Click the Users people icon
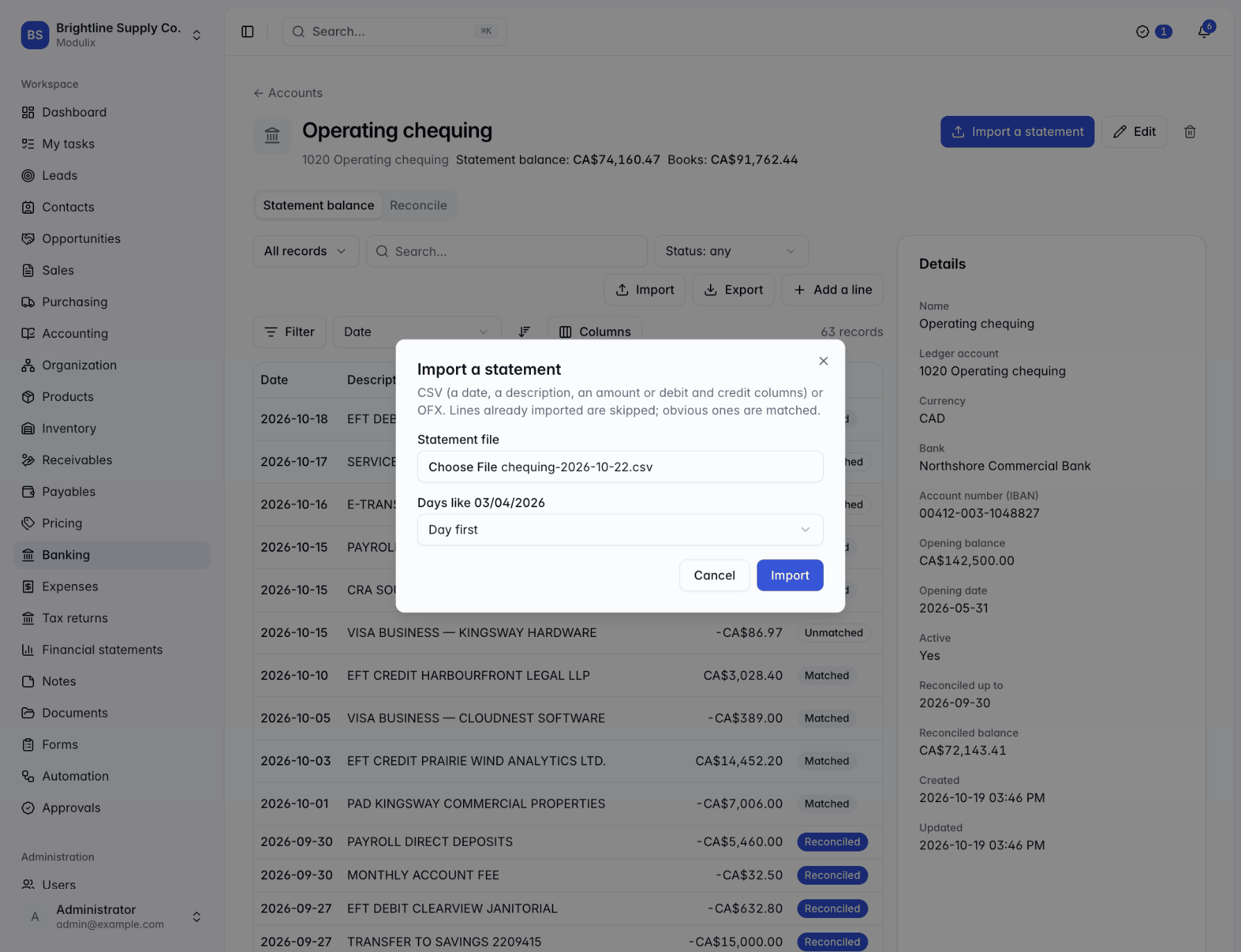 click(x=28, y=885)
